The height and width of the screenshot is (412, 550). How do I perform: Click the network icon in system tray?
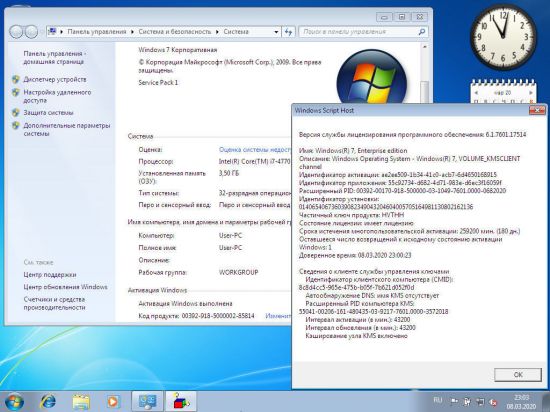coord(480,402)
